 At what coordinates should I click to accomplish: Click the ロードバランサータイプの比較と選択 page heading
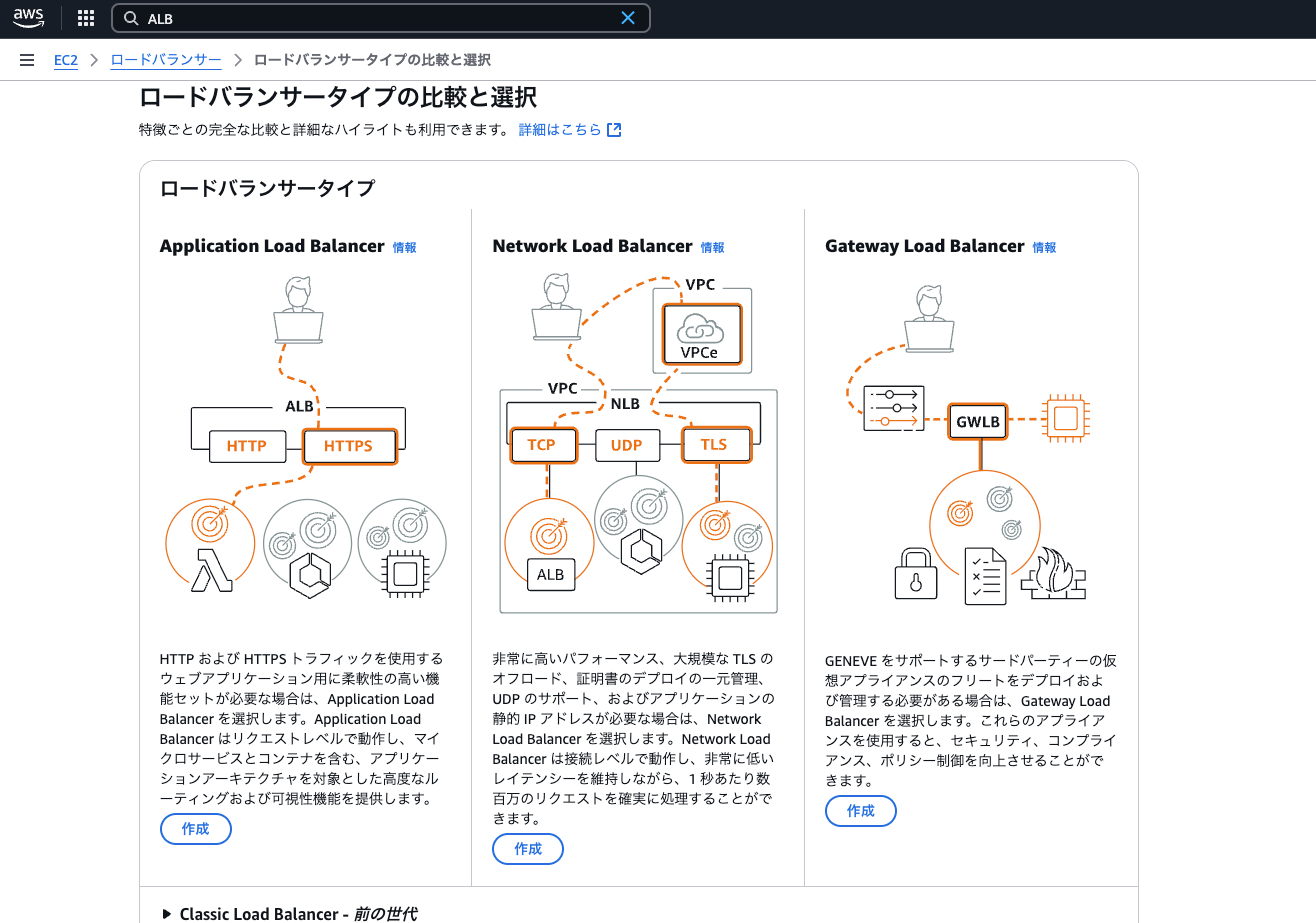tap(338, 97)
